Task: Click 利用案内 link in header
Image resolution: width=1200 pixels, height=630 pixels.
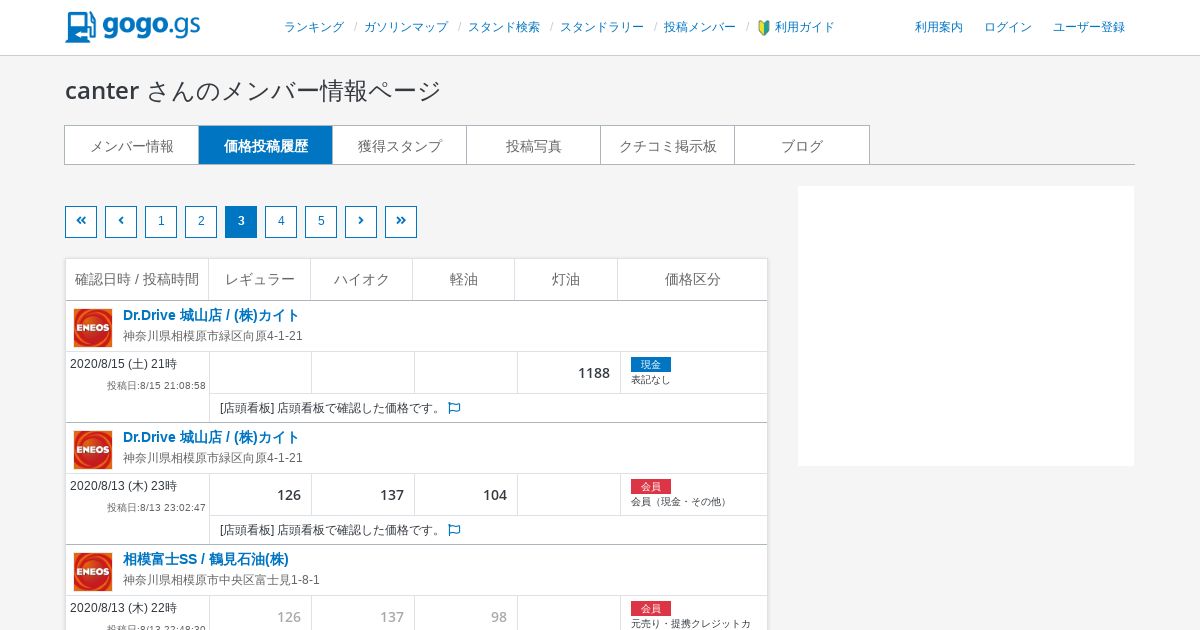Action: click(939, 27)
